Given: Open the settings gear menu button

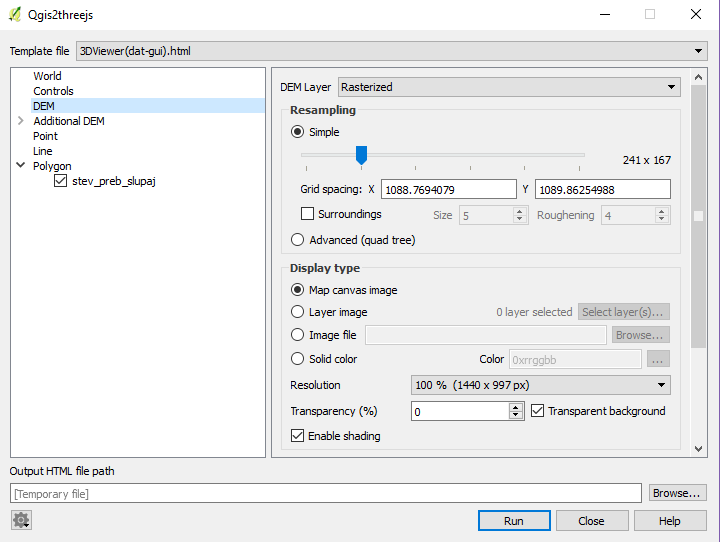Looking at the screenshot, I should point(21,520).
